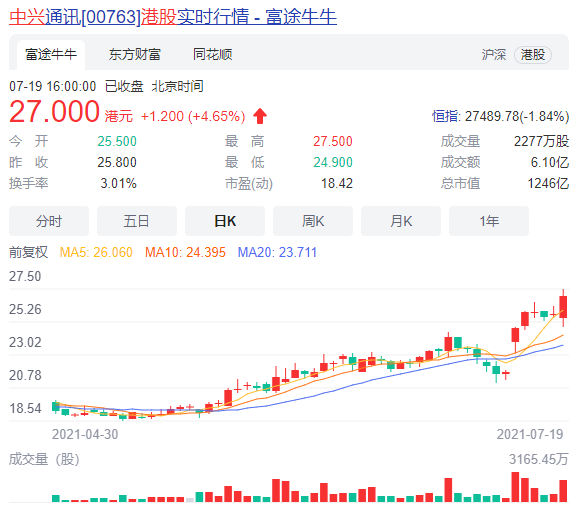Image resolution: width=586 pixels, height=512 pixels.
Task: Toggle market to 沪深
Action: 493,55
